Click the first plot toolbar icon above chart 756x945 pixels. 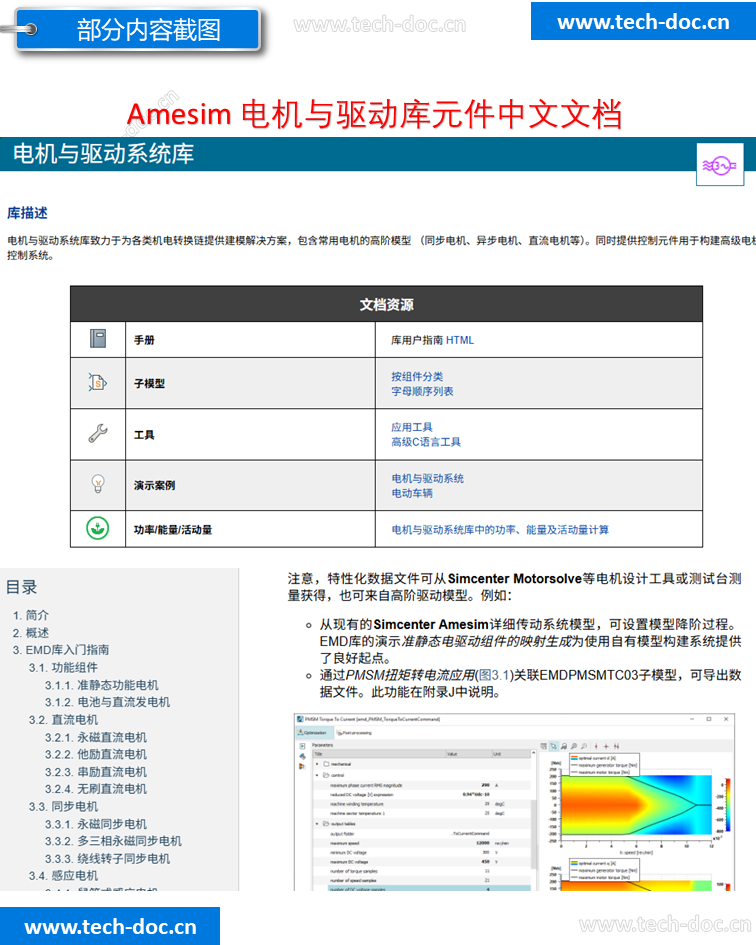(x=544, y=746)
